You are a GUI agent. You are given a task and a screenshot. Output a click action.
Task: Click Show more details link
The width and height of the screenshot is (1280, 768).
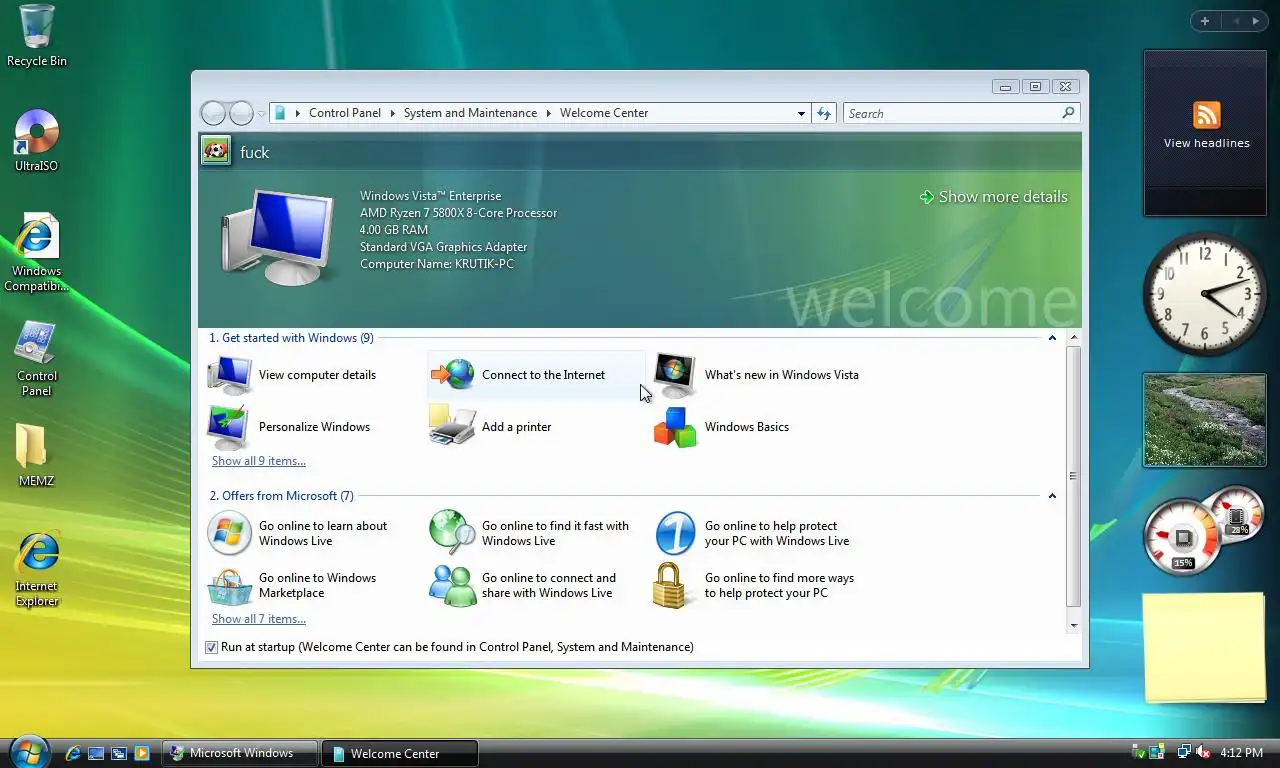point(993,197)
